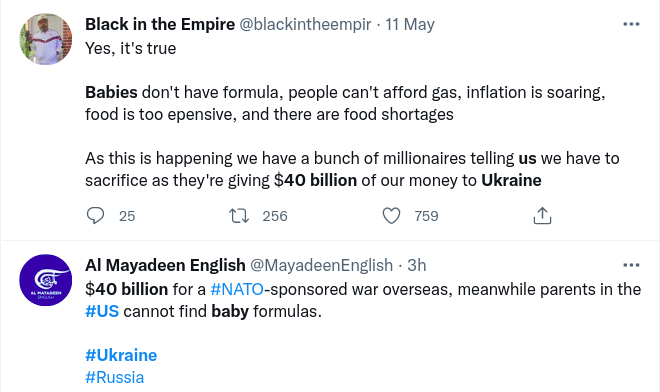660x392 pixels.
Task: Open the 3h tweet timestamp
Action: pyautogui.click(x=417, y=265)
